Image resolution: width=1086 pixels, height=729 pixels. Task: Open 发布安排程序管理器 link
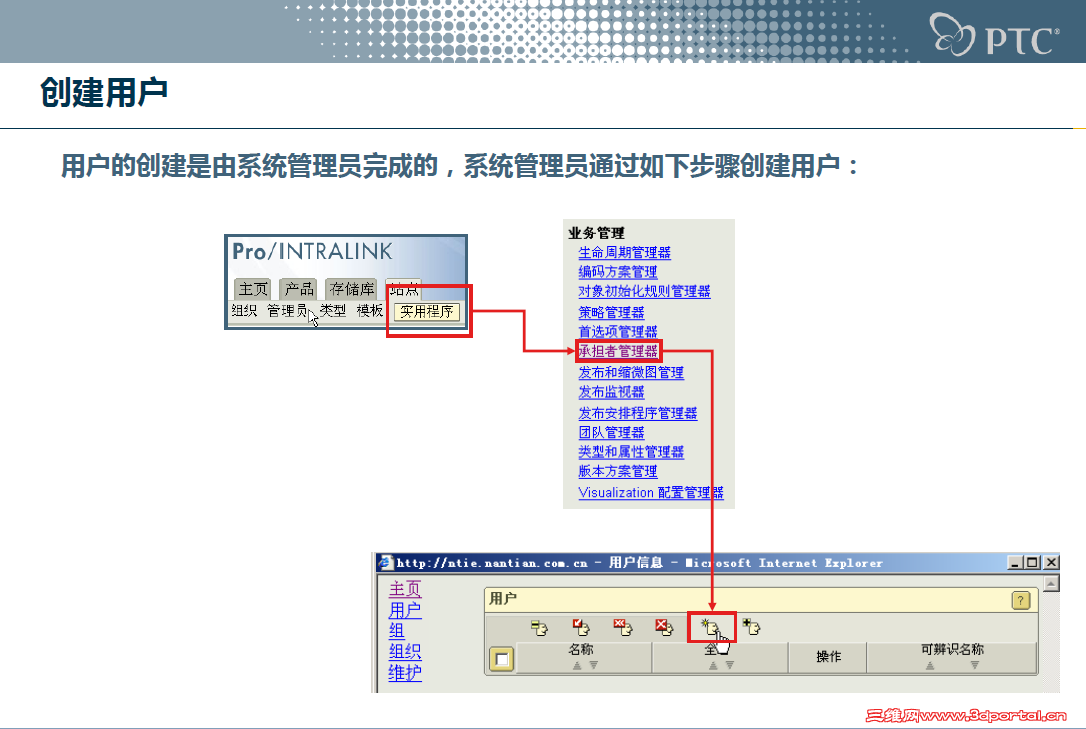click(x=637, y=413)
